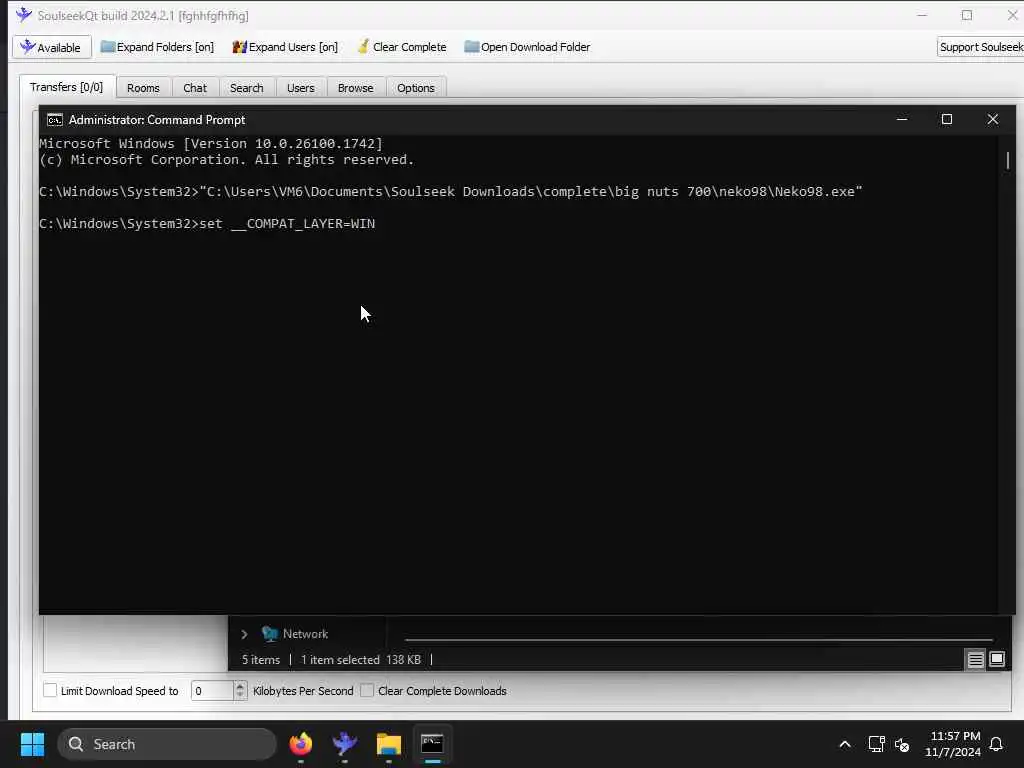
Task: Click the Support Soulseek button
Action: click(x=980, y=47)
